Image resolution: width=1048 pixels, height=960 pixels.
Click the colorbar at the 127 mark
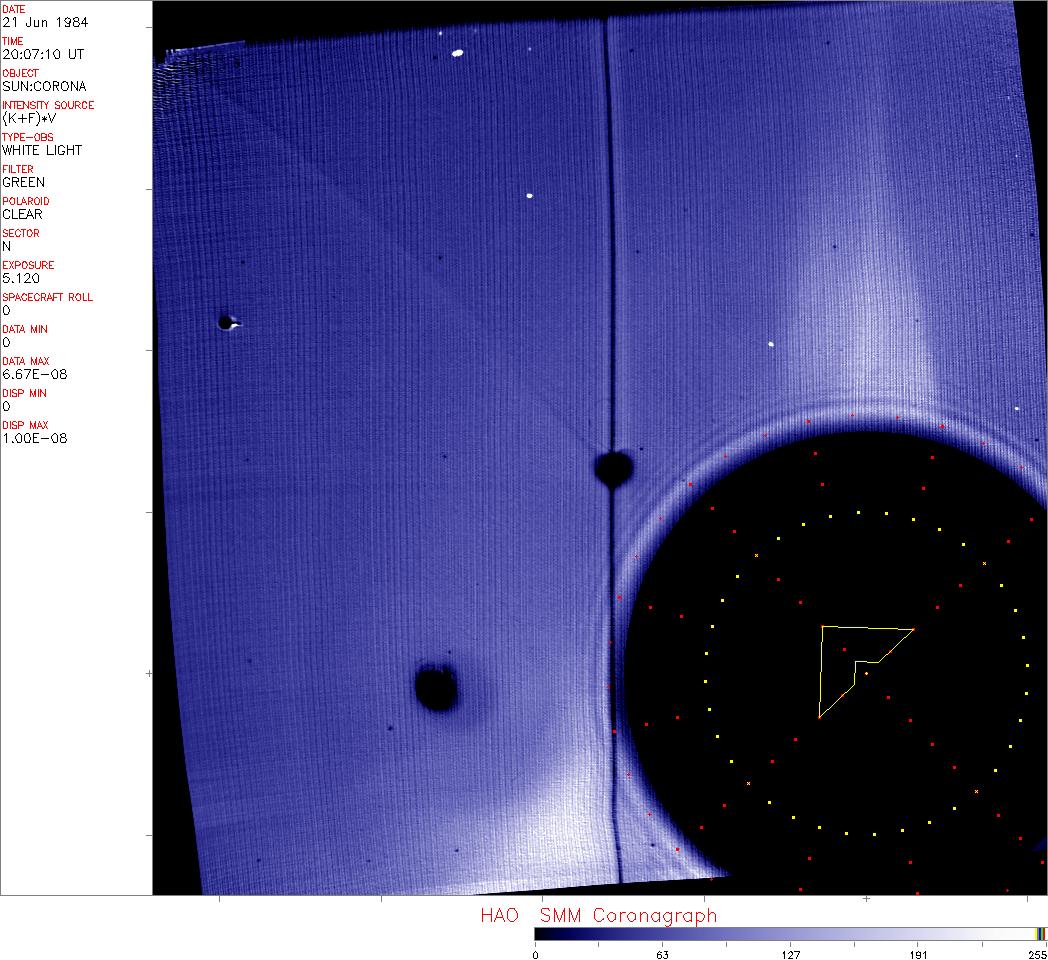click(790, 933)
